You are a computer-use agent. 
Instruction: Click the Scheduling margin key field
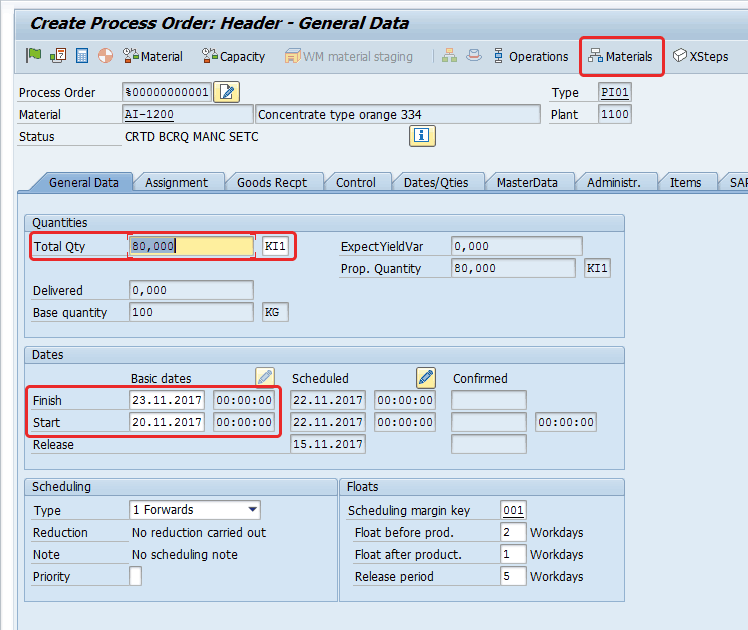tap(513, 510)
